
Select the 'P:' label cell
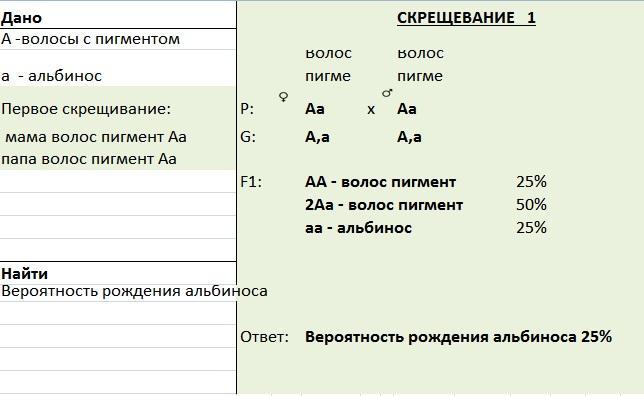tap(247, 109)
